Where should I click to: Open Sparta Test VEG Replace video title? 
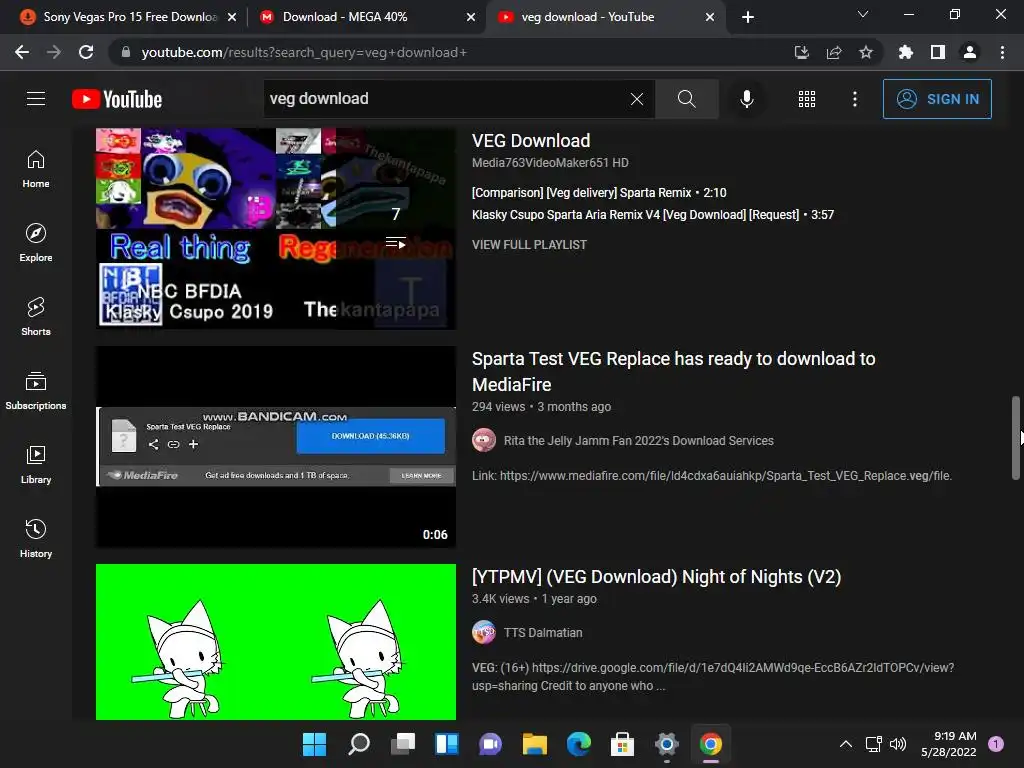click(673, 371)
